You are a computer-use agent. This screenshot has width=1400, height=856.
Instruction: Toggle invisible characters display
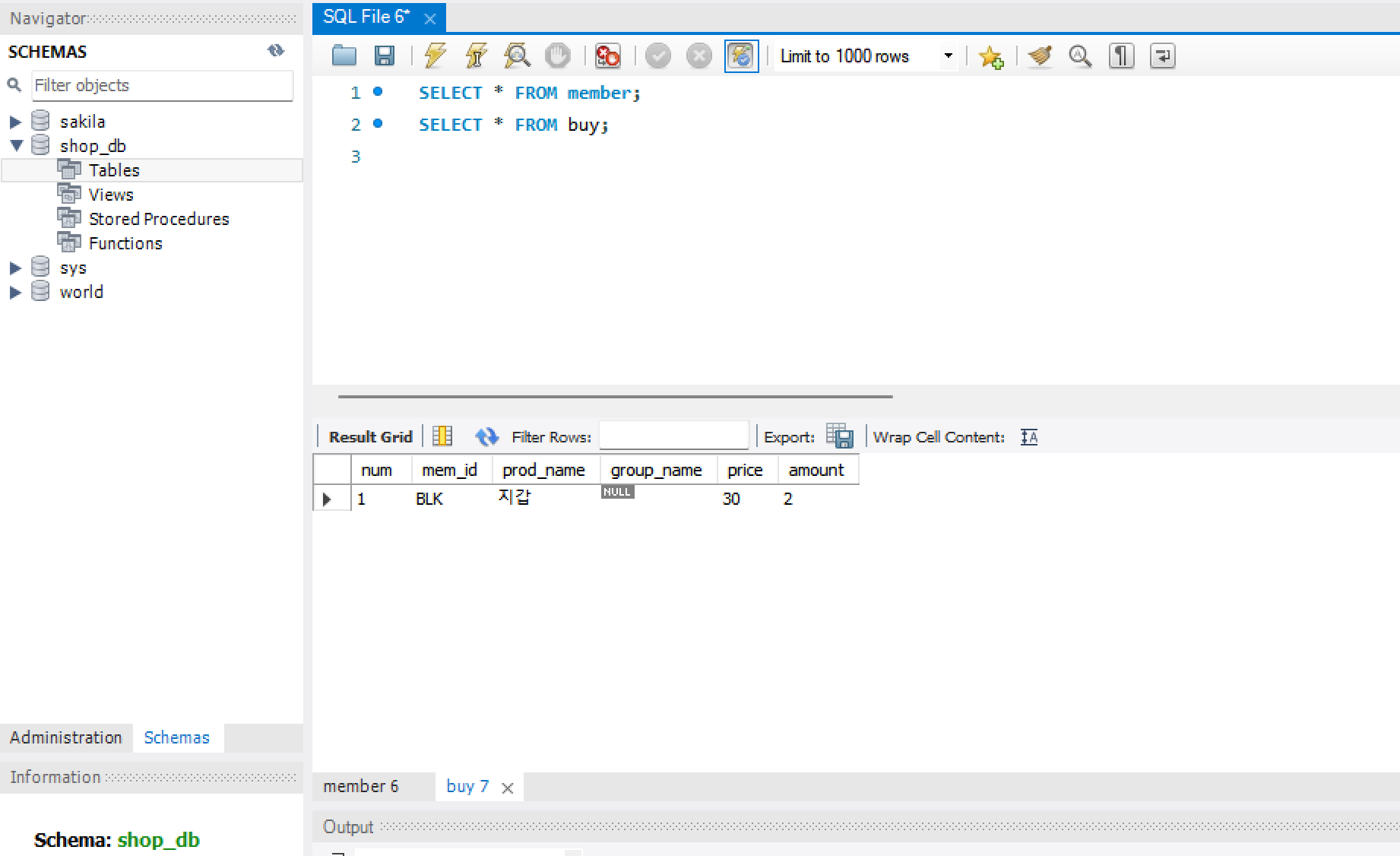(1120, 55)
